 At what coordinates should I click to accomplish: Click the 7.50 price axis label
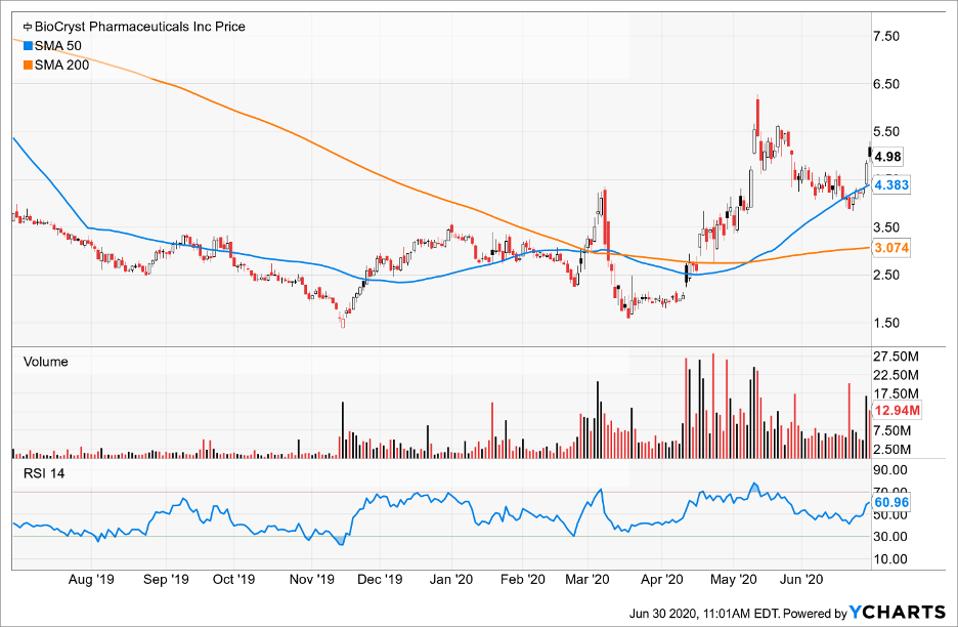[887, 36]
